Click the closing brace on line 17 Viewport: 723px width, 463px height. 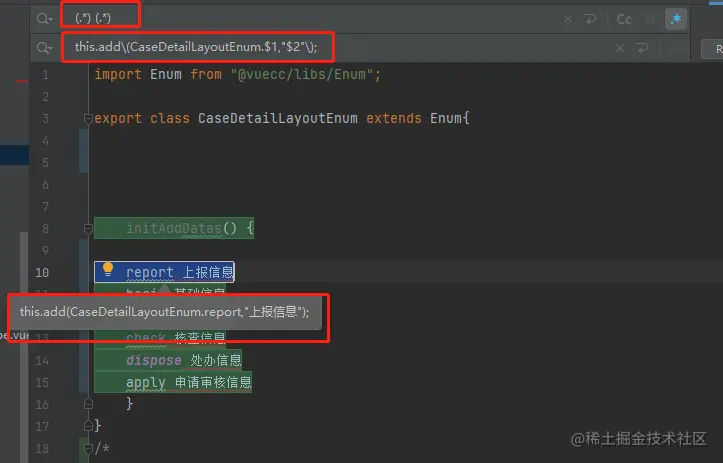97,425
